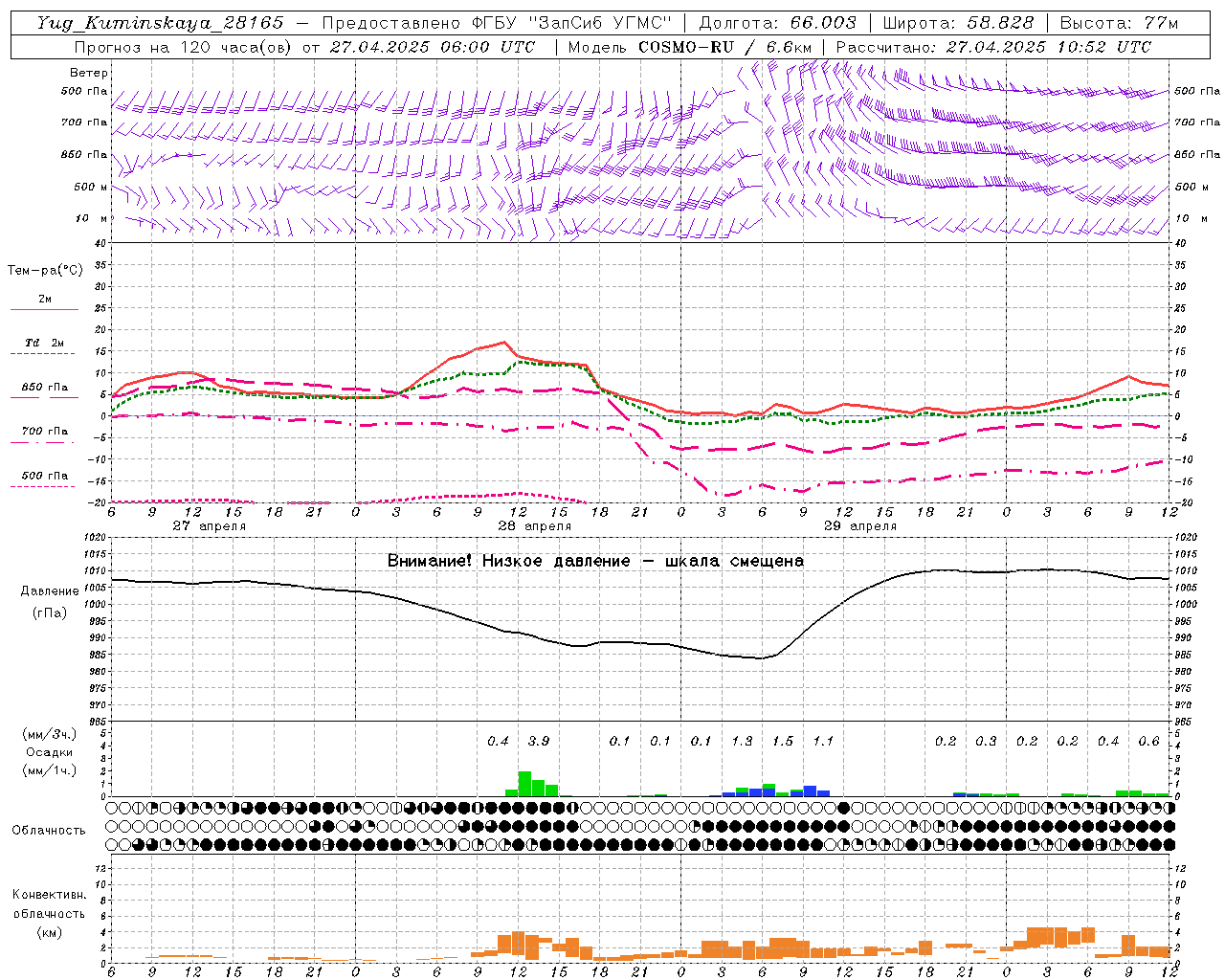Click the model label 'COSMO-RU / 6.6км'
This screenshot has height=980, width=1225.
click(725, 47)
